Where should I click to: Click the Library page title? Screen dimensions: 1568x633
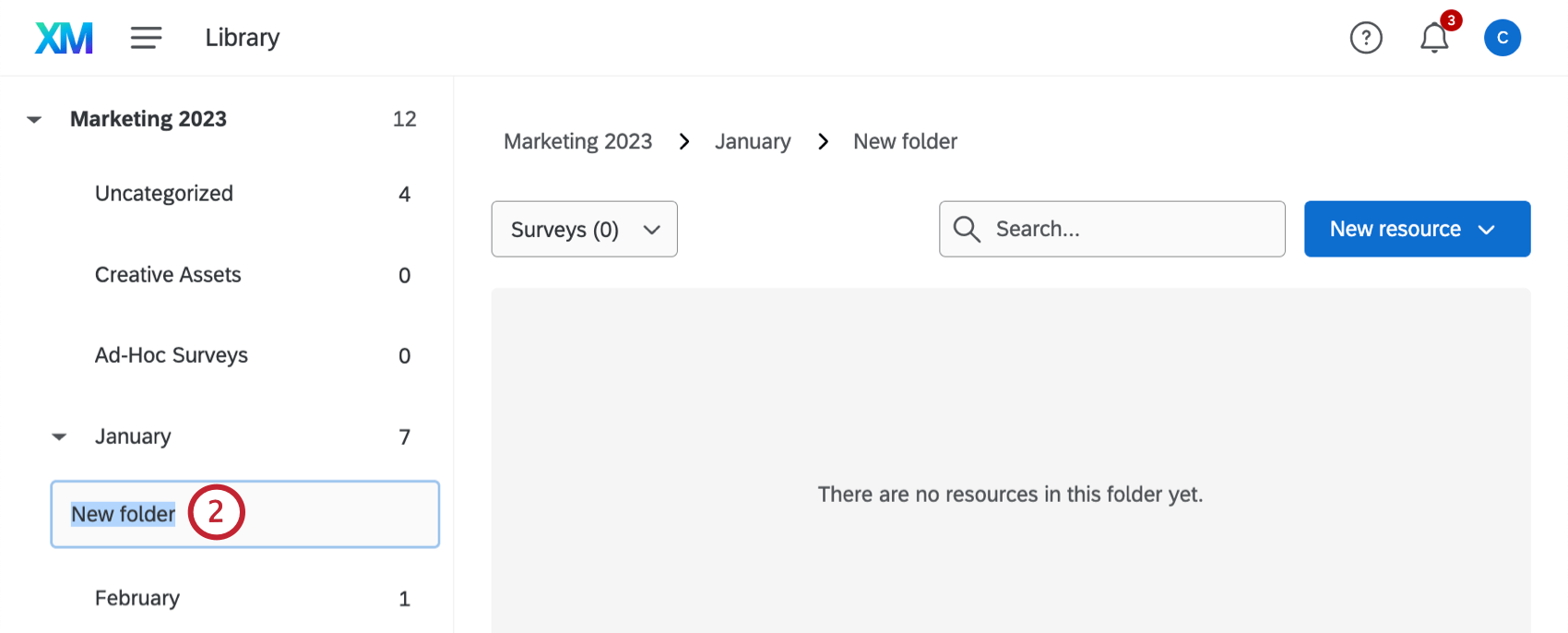(242, 38)
